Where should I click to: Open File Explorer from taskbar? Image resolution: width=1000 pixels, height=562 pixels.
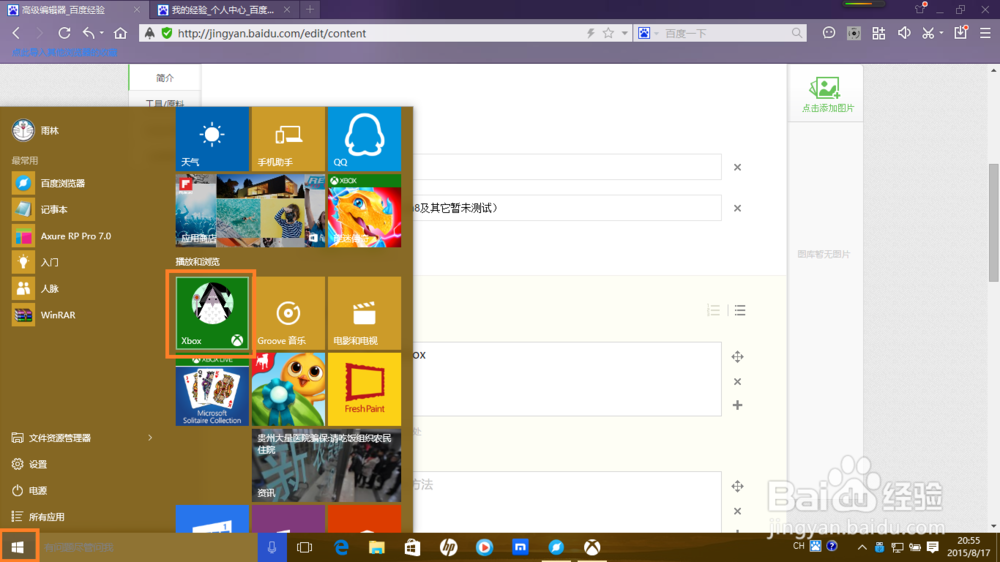click(377, 547)
